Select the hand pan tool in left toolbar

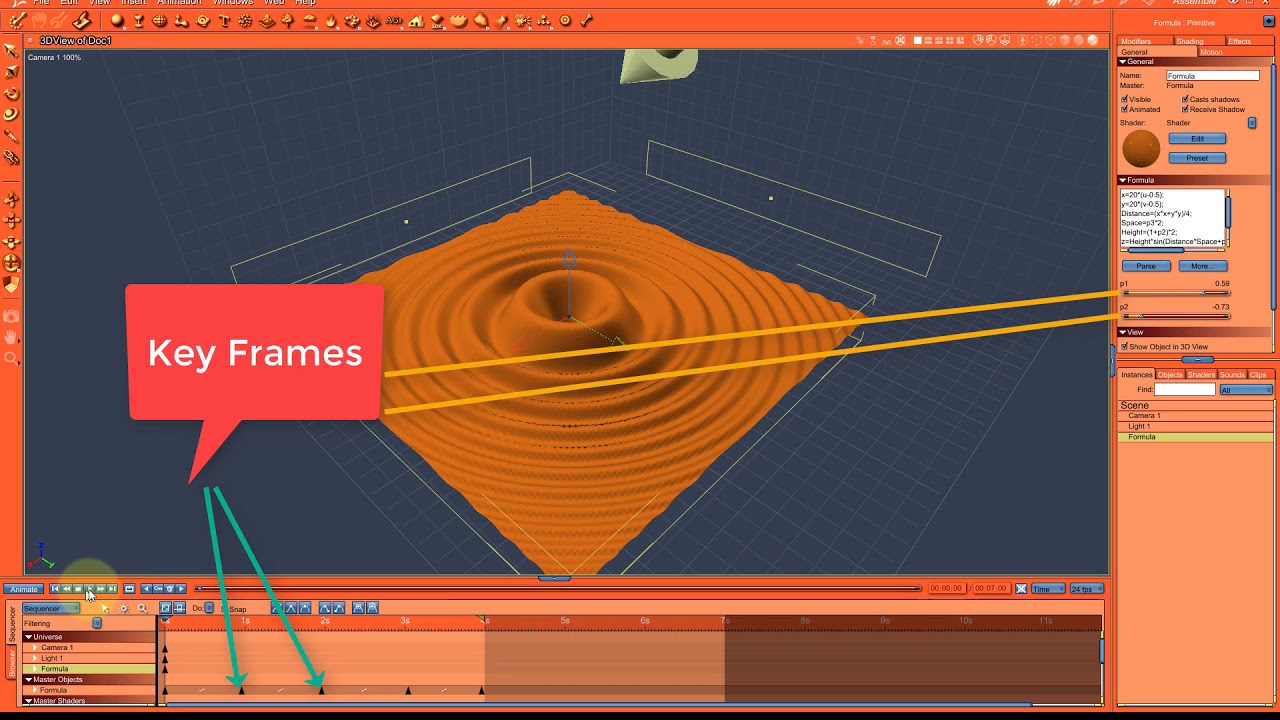(x=12, y=337)
